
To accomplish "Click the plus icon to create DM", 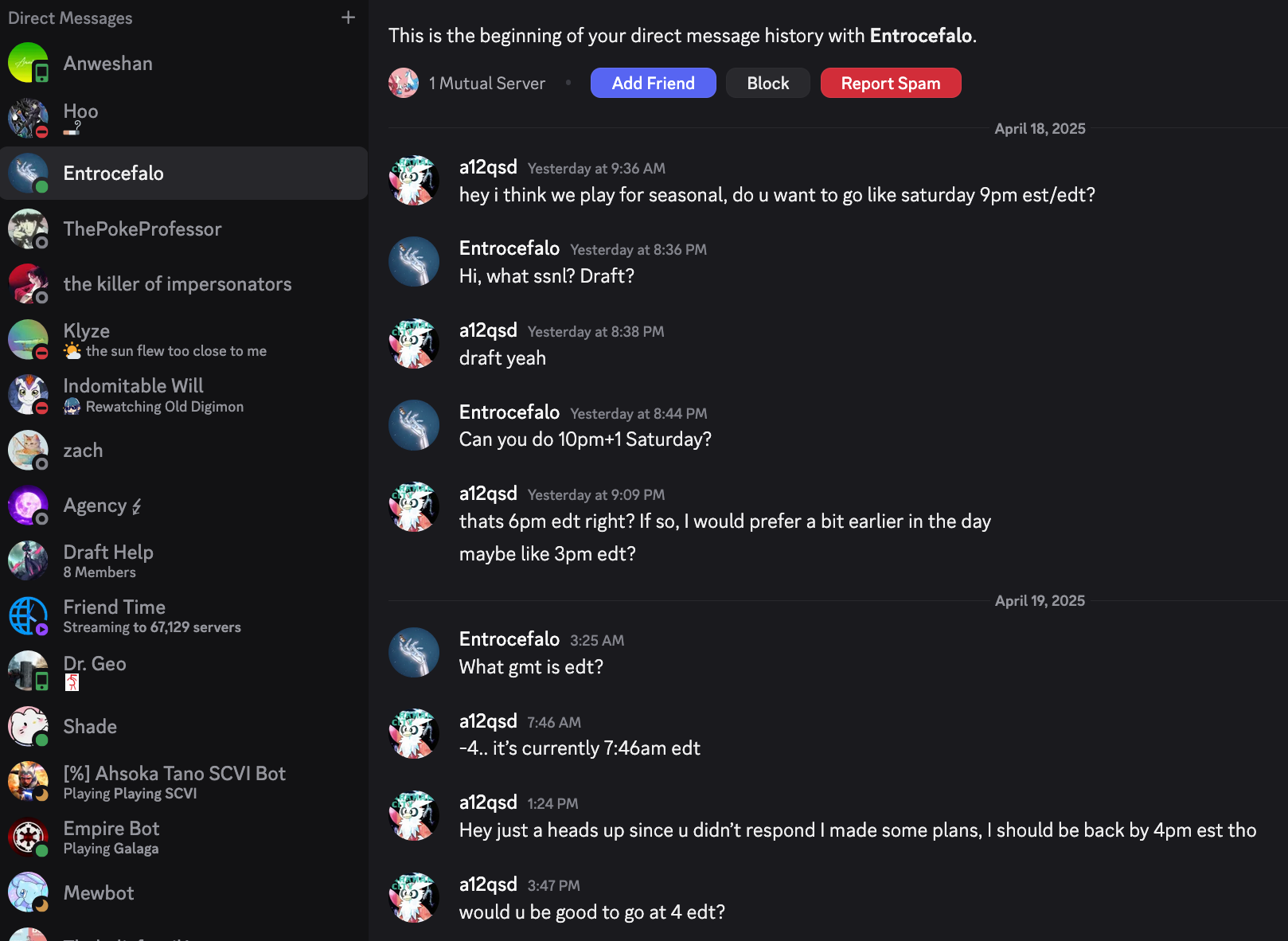I will 348,18.
